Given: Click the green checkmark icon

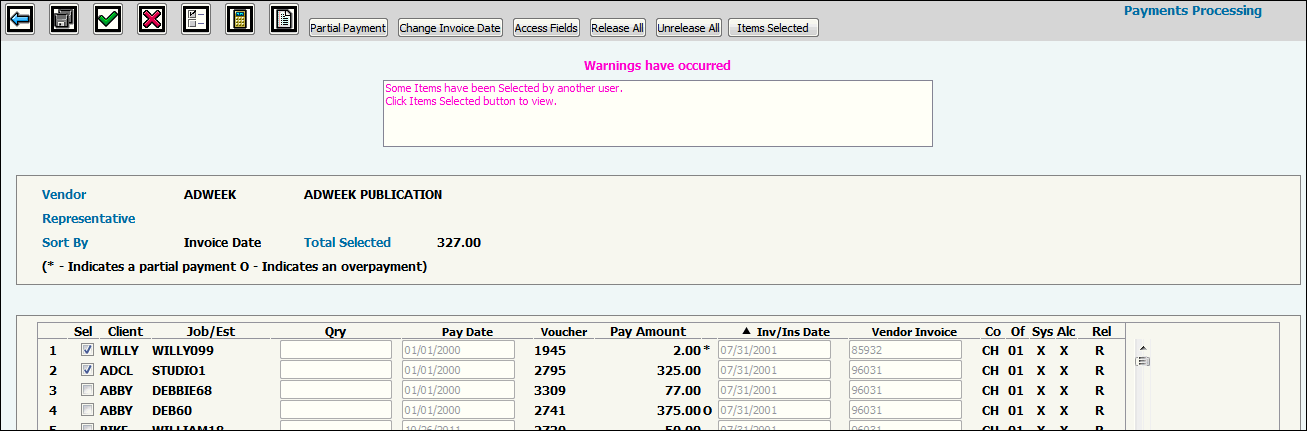Looking at the screenshot, I should pos(108,19).
